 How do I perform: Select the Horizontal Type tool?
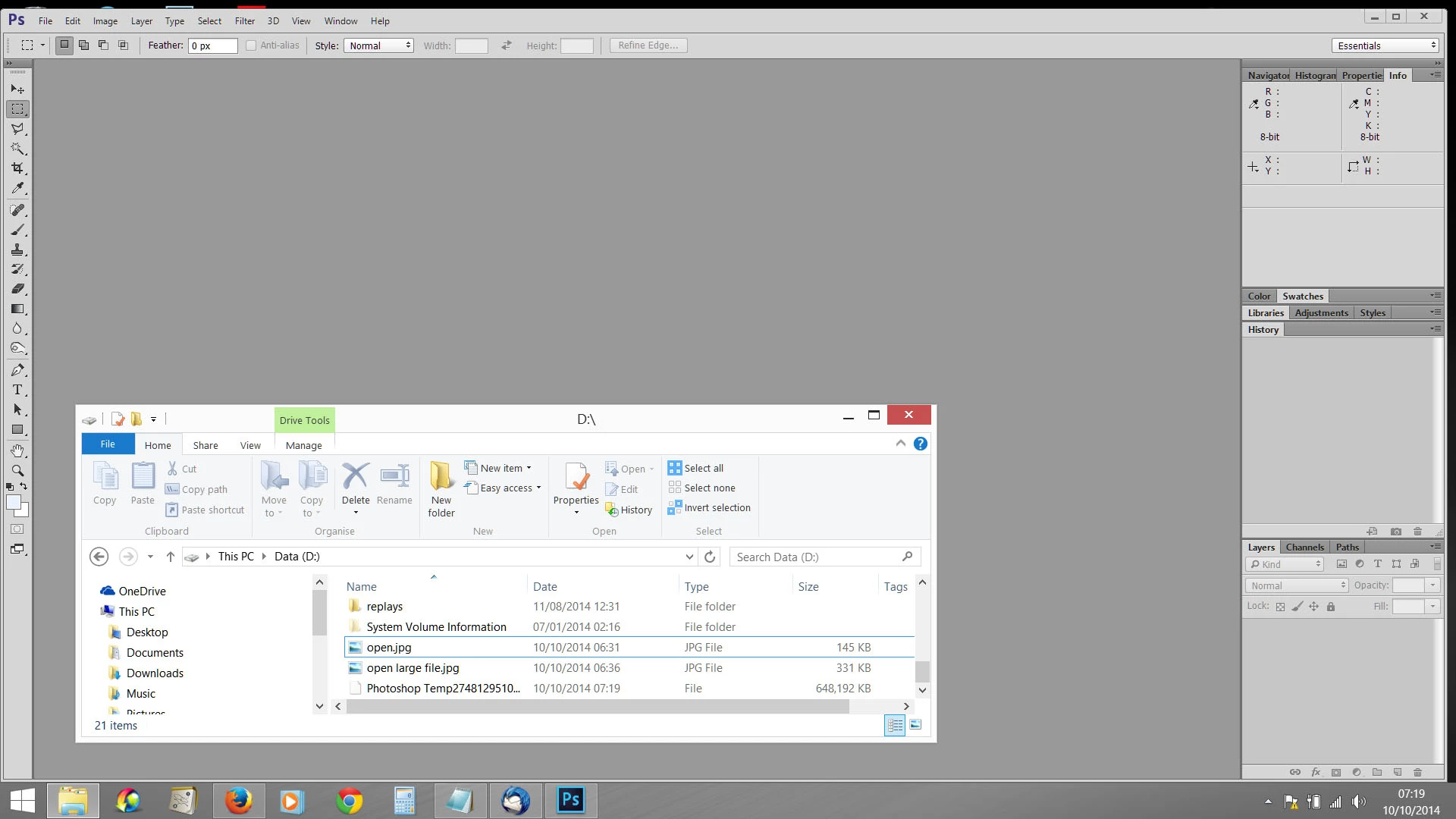(17, 390)
